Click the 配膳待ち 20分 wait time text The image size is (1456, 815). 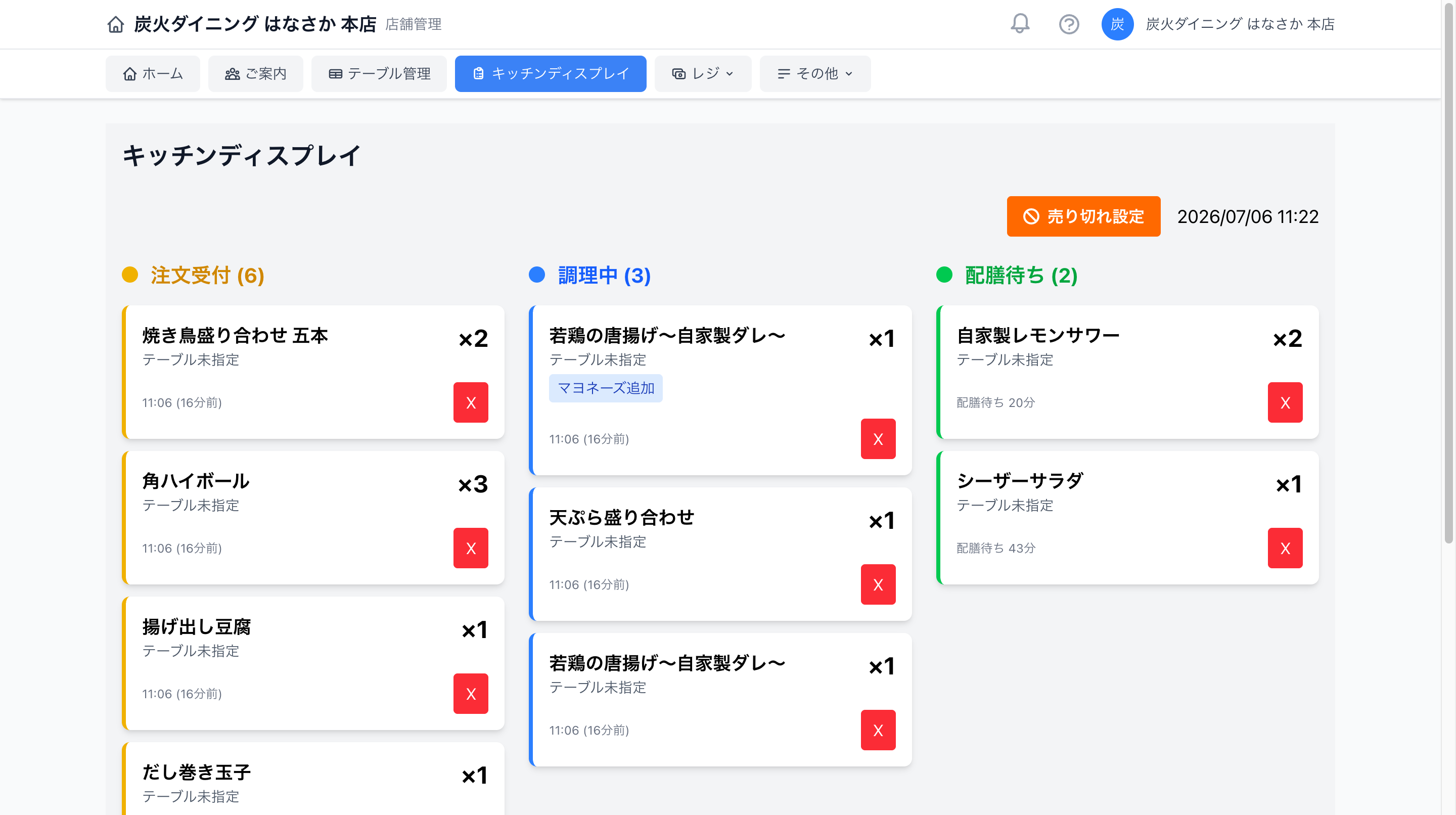click(995, 402)
